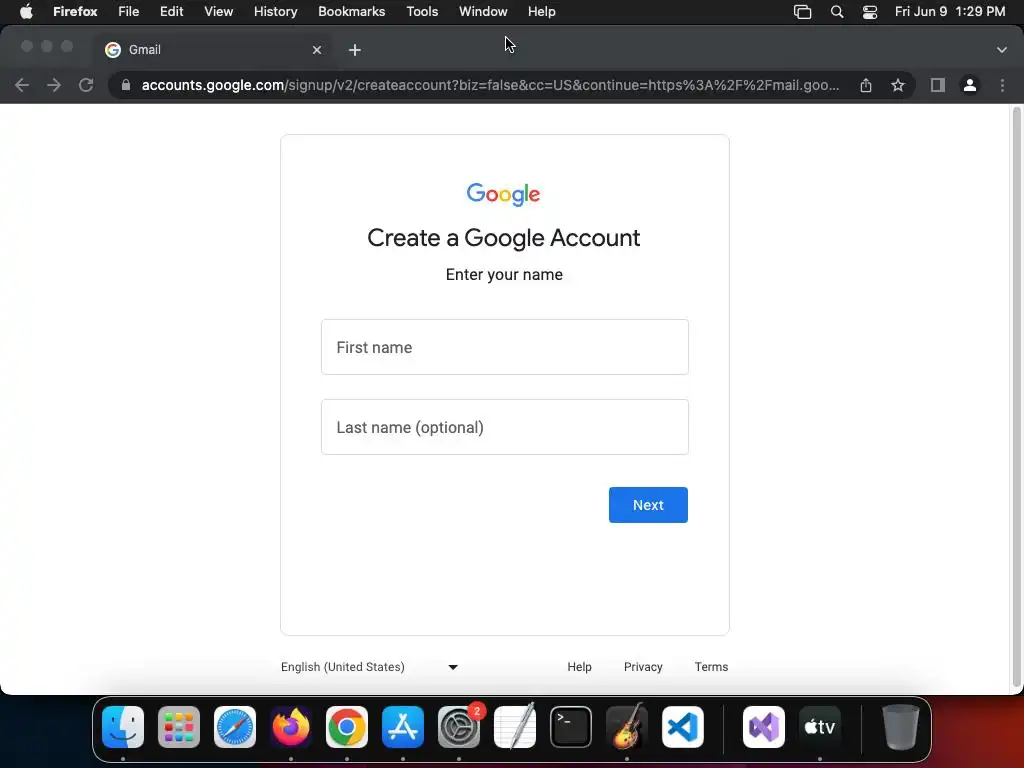Click the page vertical scrollbar
The width and height of the screenshot is (1024, 768).
(x=1016, y=398)
